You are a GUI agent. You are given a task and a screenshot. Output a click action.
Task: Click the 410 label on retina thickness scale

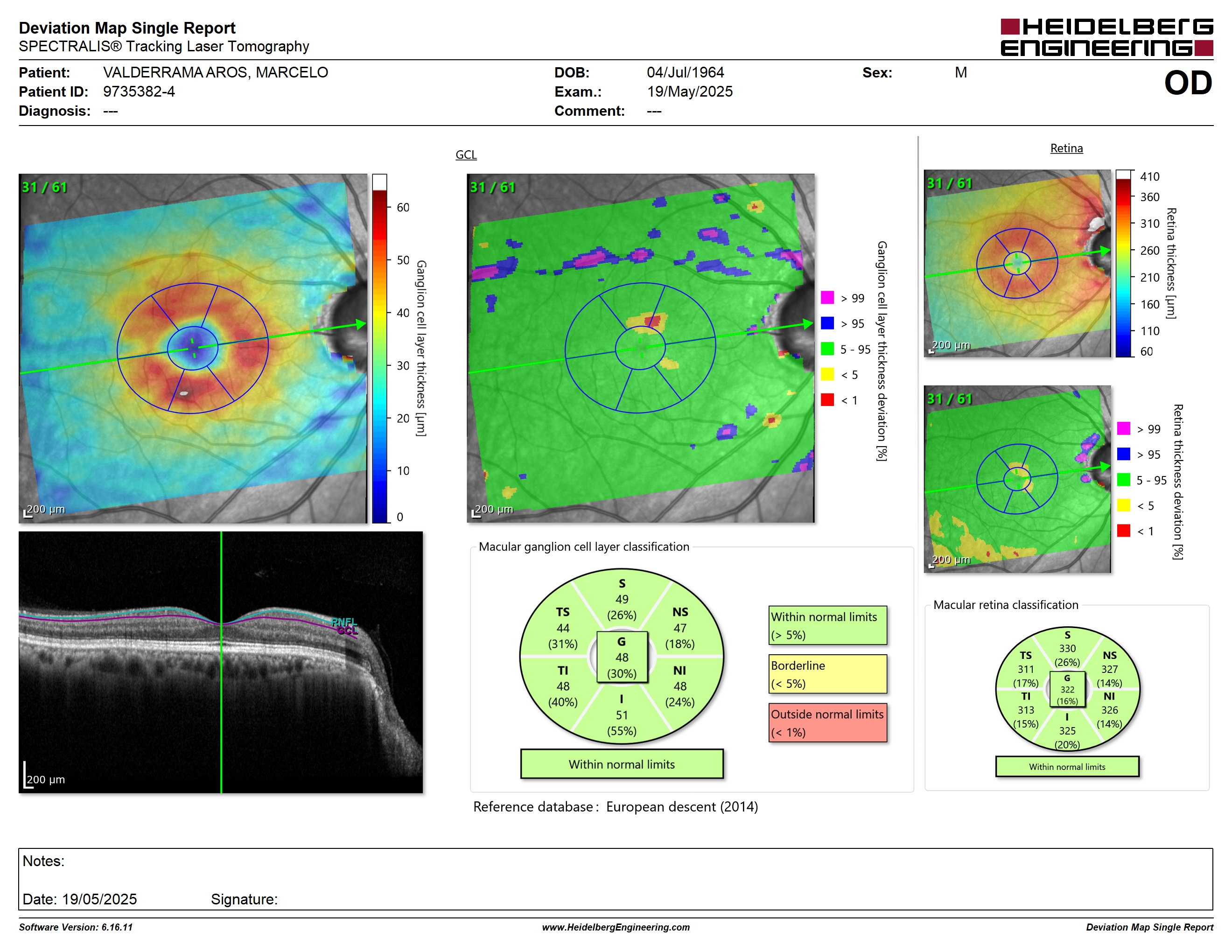click(1150, 176)
